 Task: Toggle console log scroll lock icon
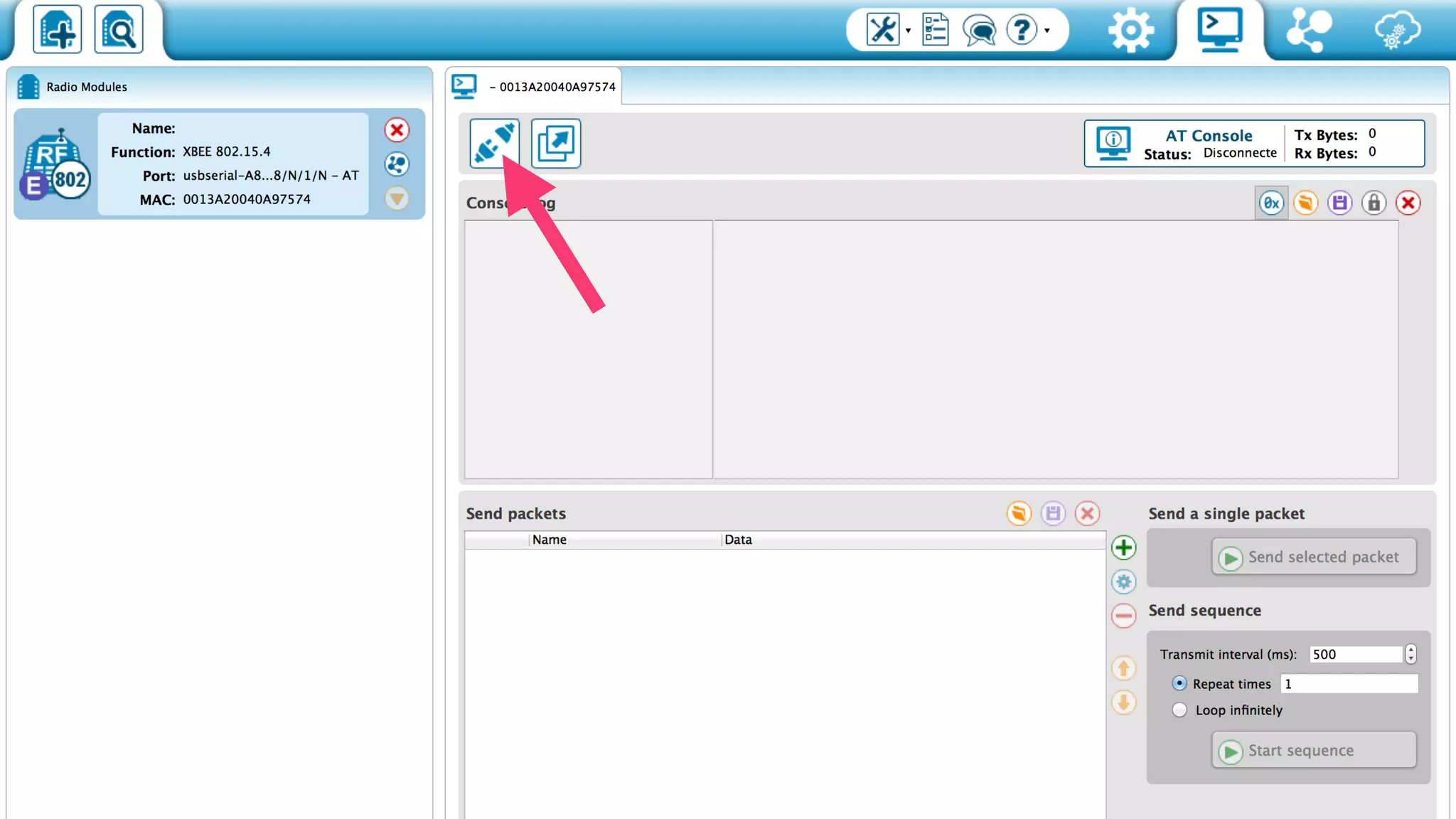click(x=1374, y=203)
